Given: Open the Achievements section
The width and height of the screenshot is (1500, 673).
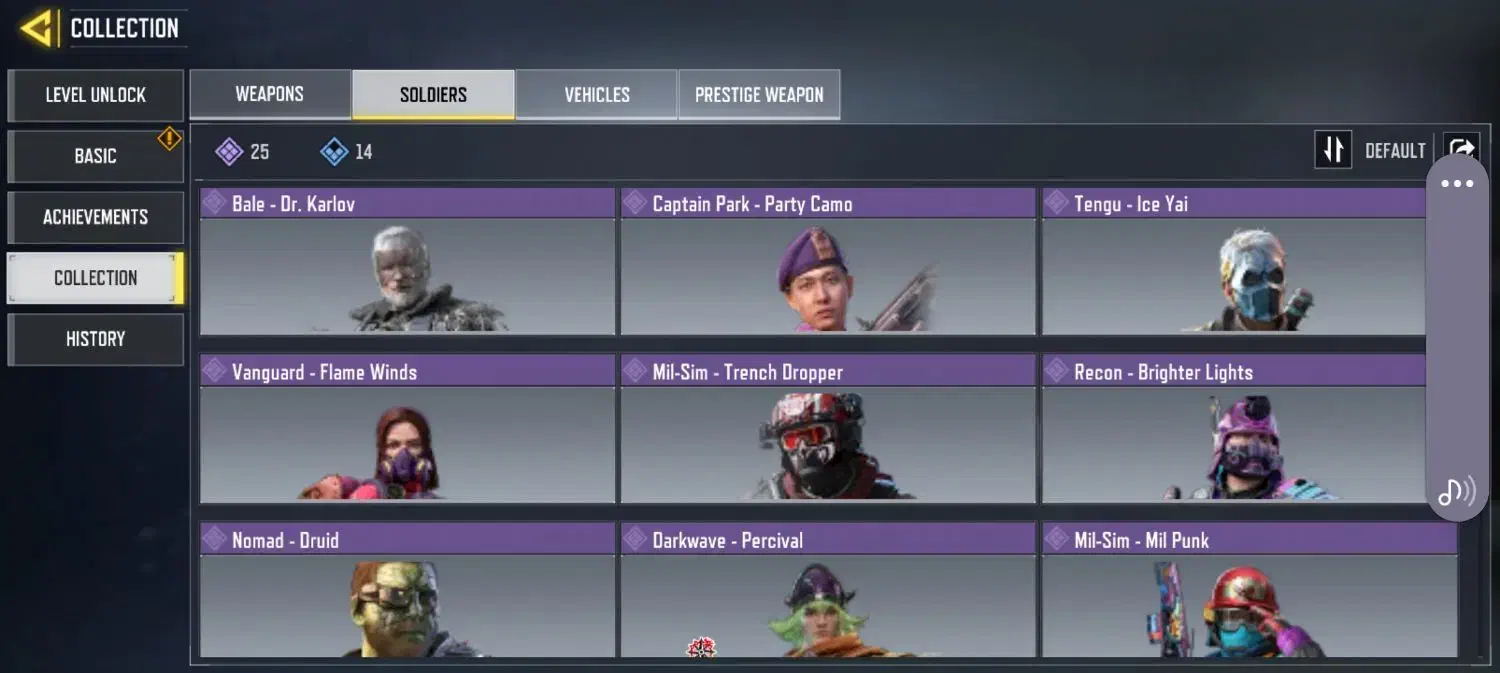Looking at the screenshot, I should click(x=96, y=217).
